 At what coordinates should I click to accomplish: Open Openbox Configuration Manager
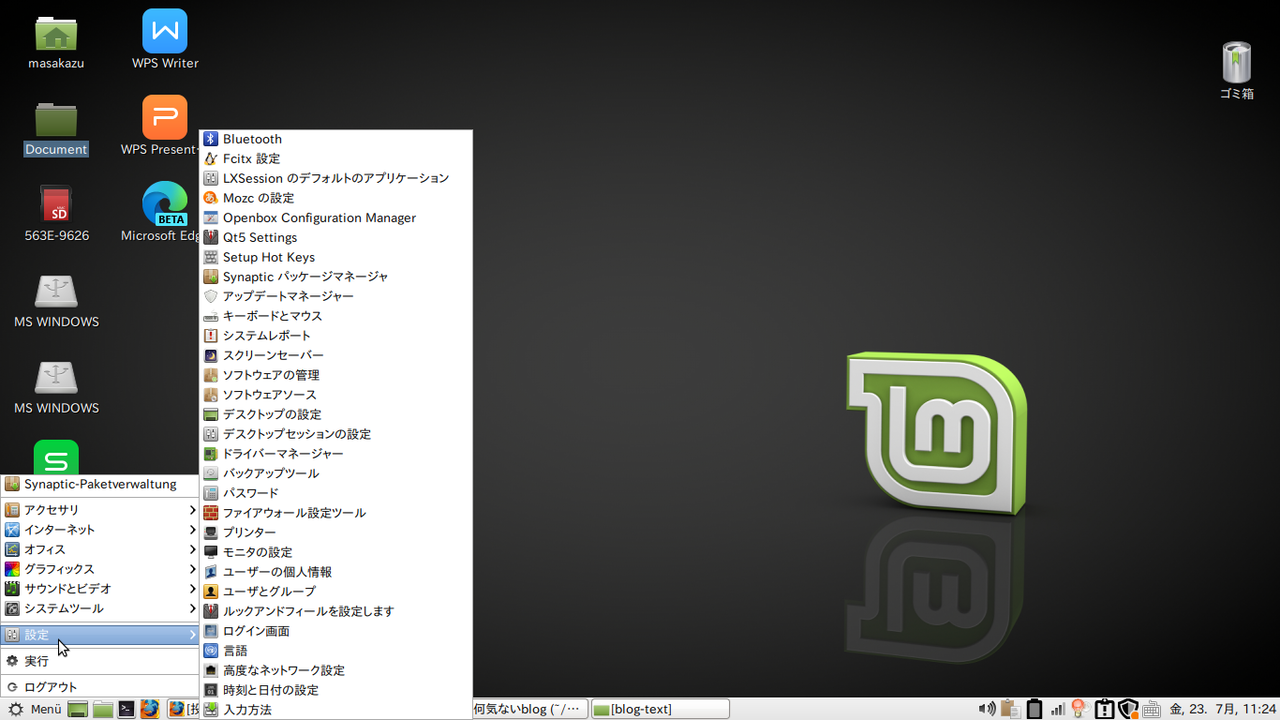click(336, 218)
